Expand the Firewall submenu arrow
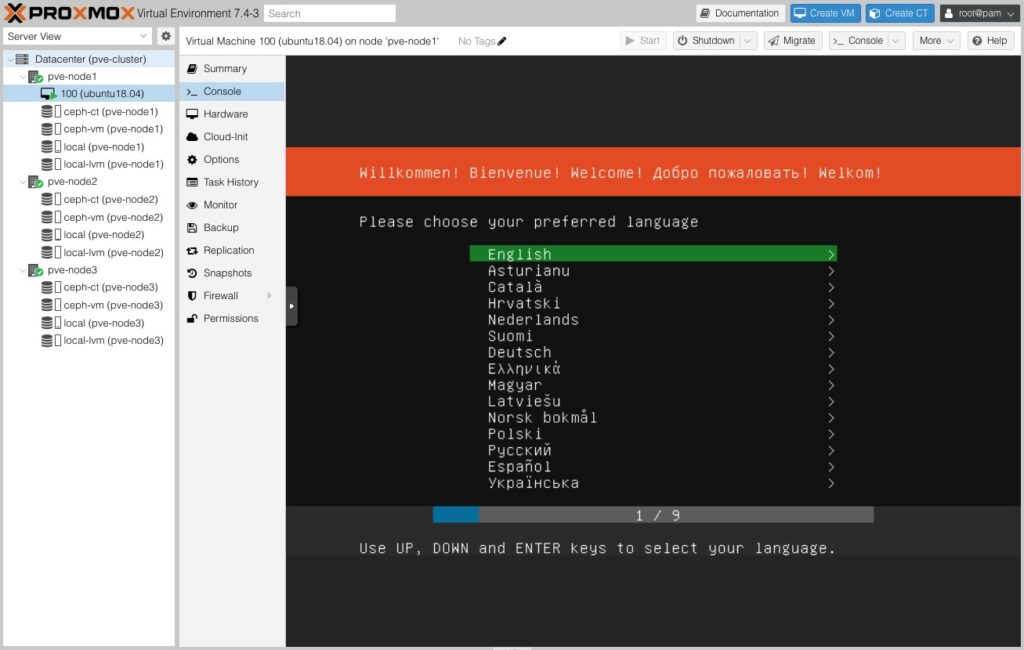Viewport: 1024px width, 650px height. click(x=269, y=296)
